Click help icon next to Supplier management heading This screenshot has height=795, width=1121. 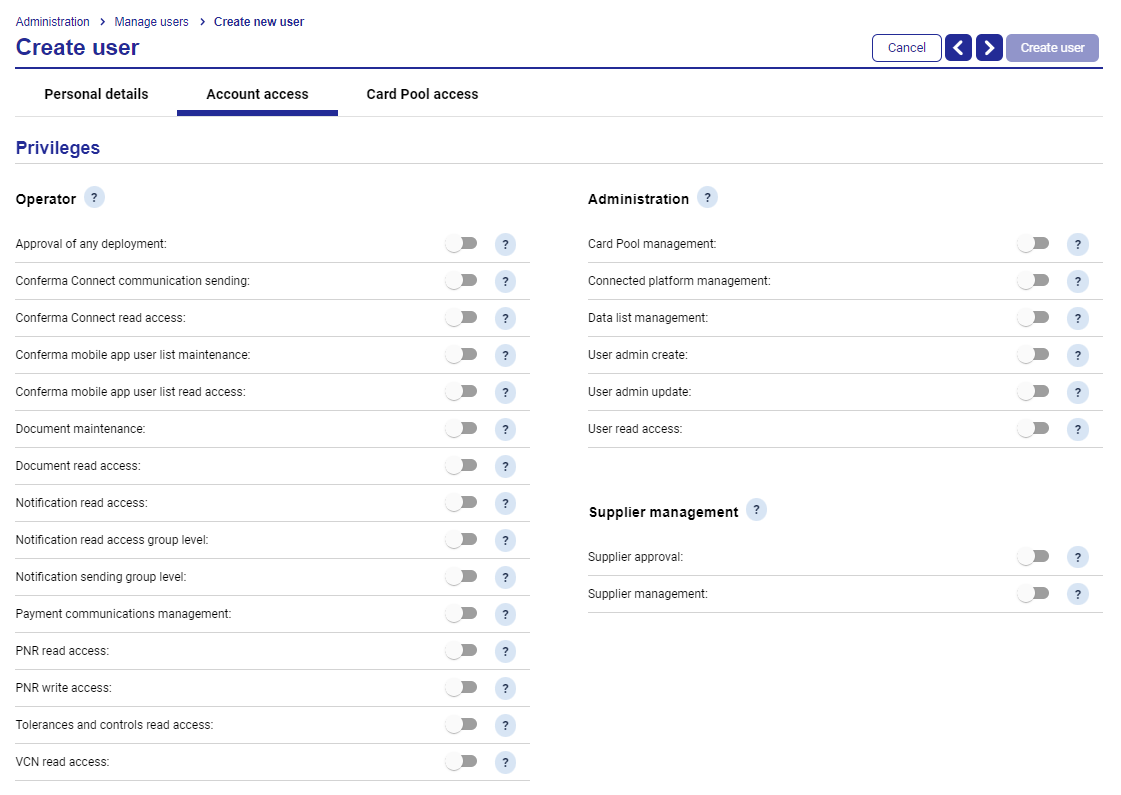[x=756, y=510]
